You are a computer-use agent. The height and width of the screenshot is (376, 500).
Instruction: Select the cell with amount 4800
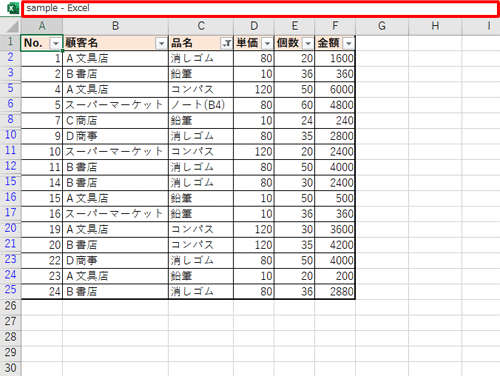(335, 105)
